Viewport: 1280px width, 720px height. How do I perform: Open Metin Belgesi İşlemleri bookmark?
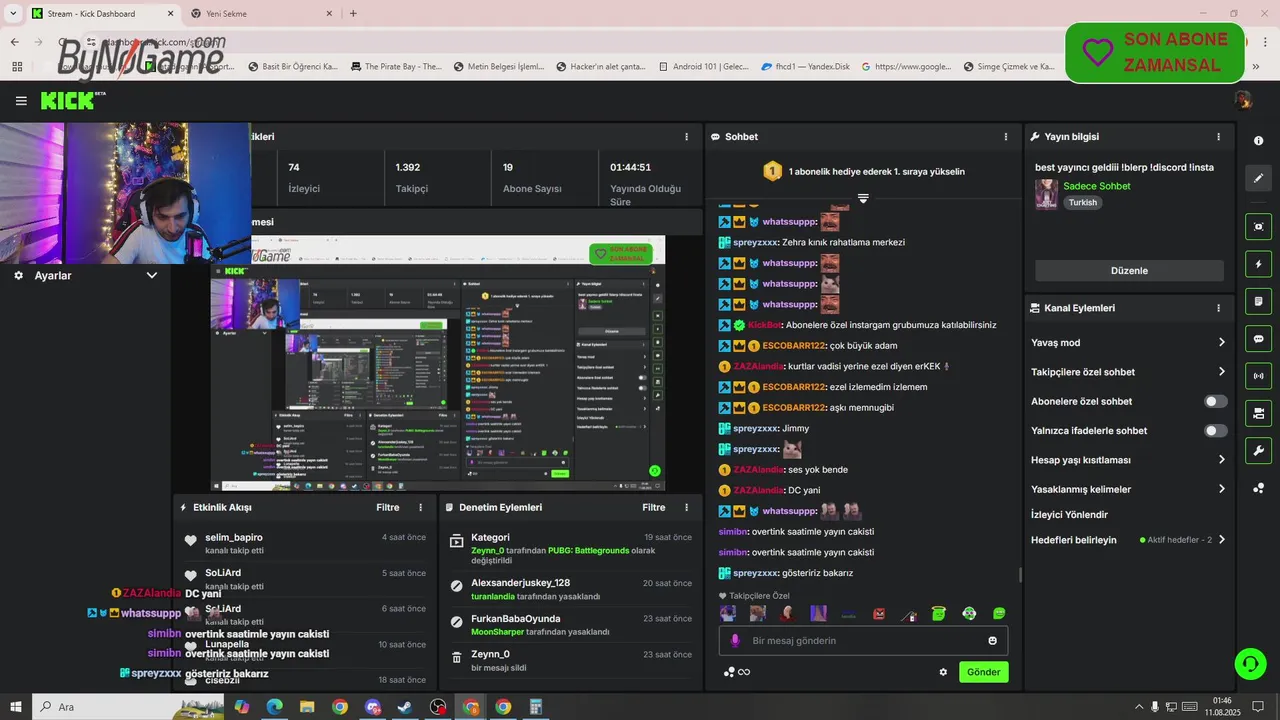coord(497,67)
